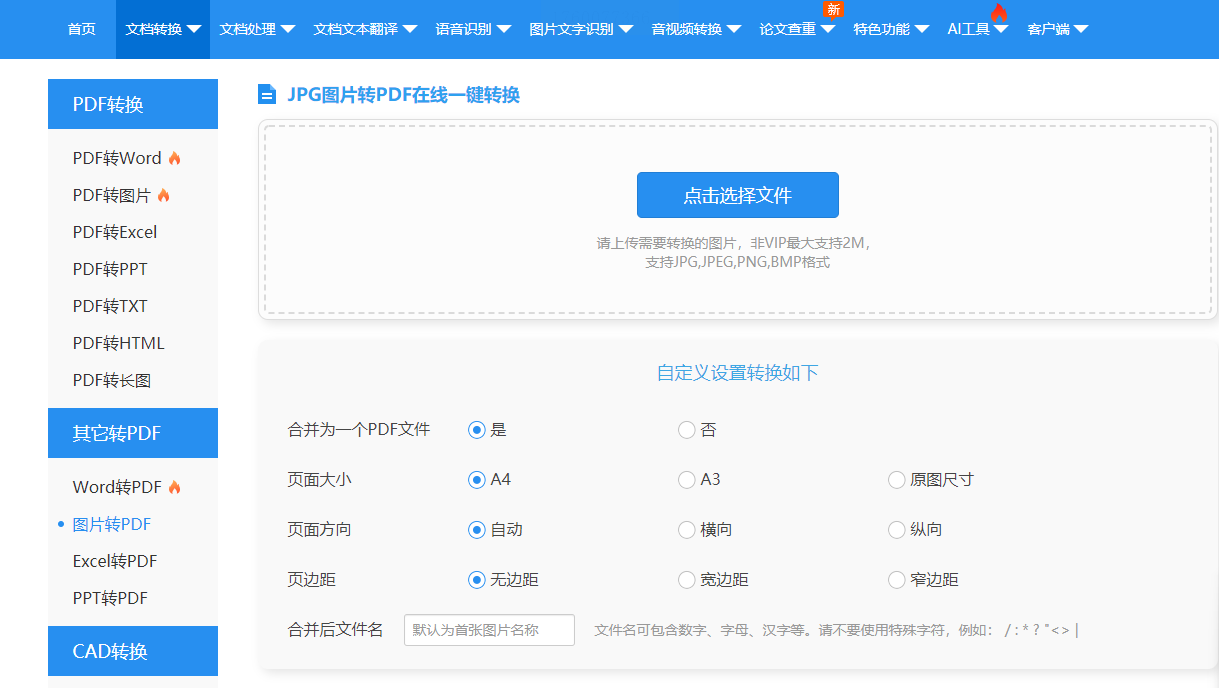Select 否 for merging into one PDF
This screenshot has height=688, width=1219.
[x=686, y=430]
